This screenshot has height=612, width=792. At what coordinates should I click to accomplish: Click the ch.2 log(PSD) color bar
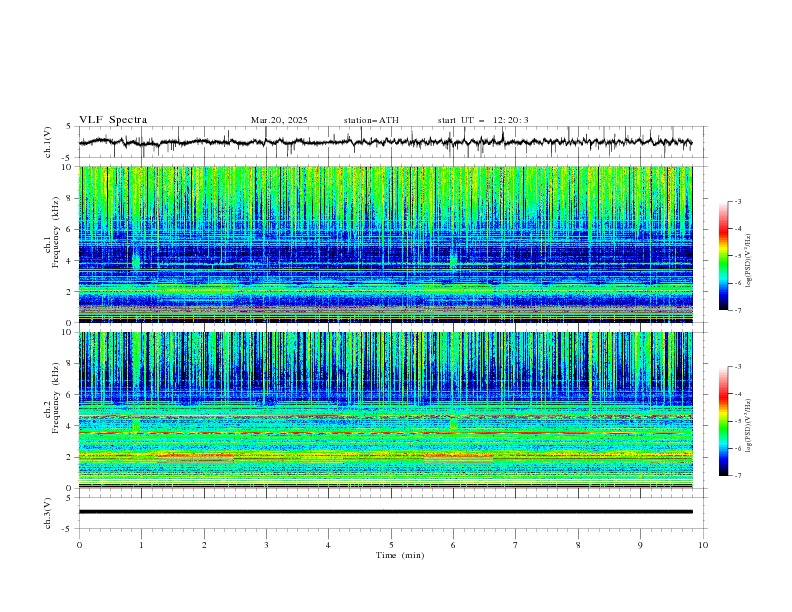click(723, 421)
